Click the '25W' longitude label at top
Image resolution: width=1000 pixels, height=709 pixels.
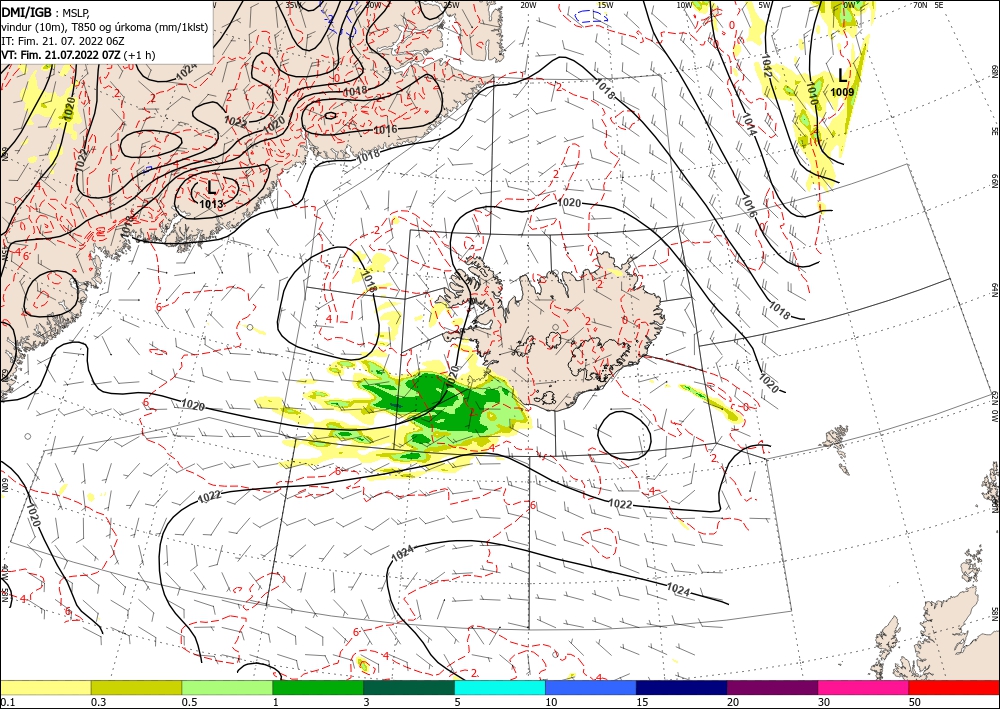[x=451, y=4]
